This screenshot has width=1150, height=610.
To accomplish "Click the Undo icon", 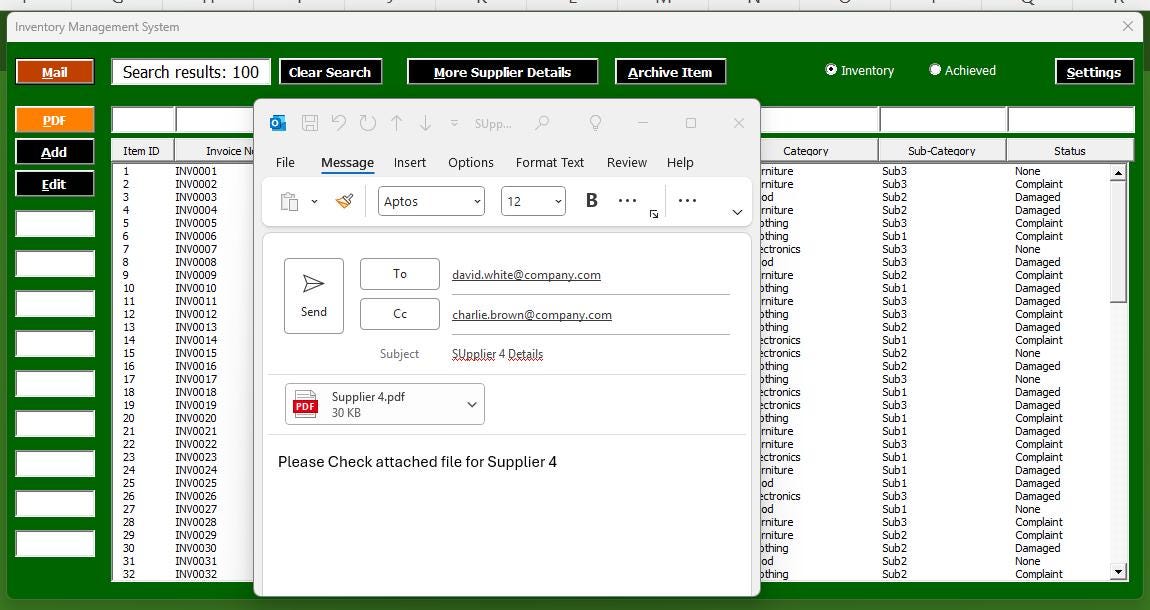I will (338, 122).
